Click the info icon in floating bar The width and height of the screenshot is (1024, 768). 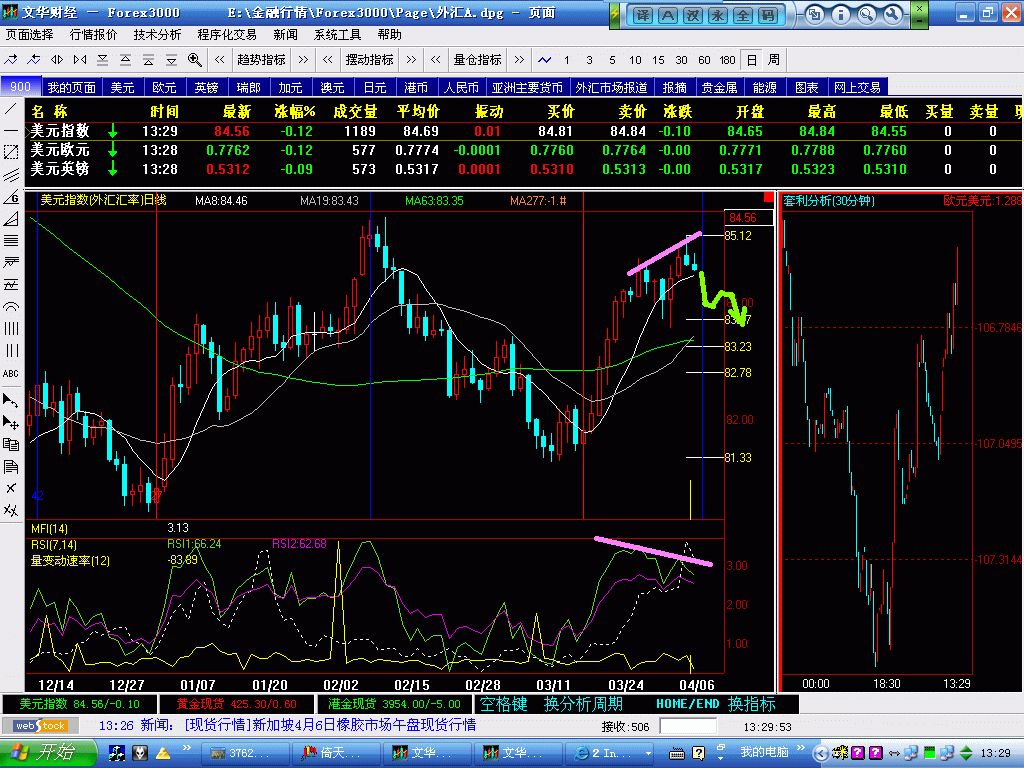tap(840, 14)
